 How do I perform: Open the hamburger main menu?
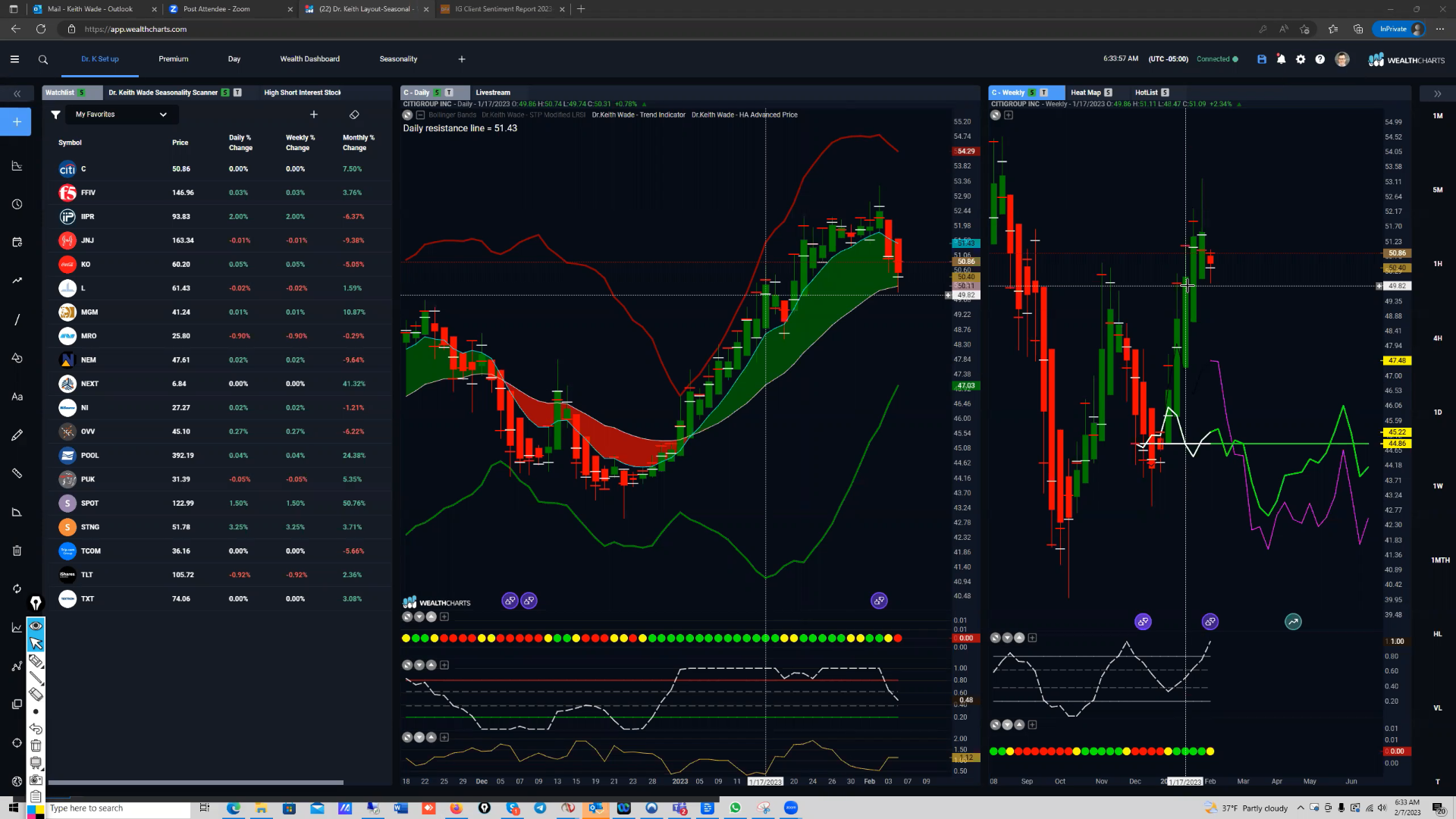pos(14,59)
